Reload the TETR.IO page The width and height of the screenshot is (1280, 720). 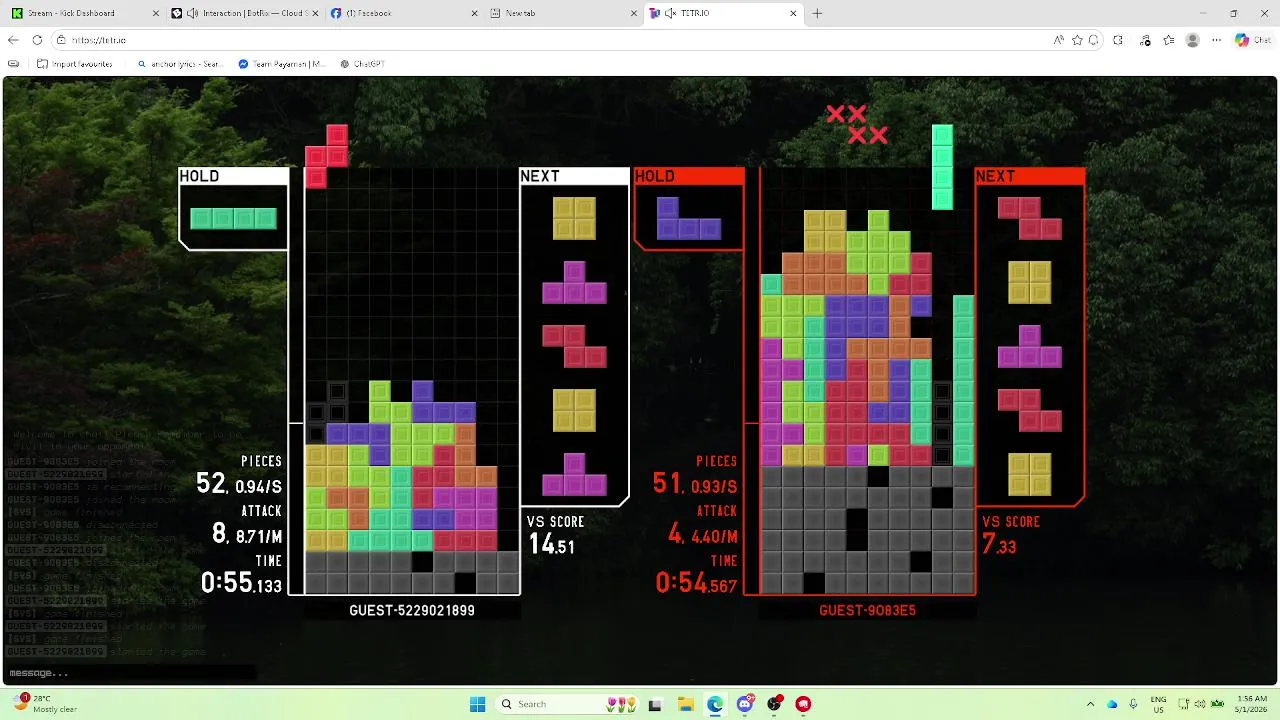[x=37, y=40]
